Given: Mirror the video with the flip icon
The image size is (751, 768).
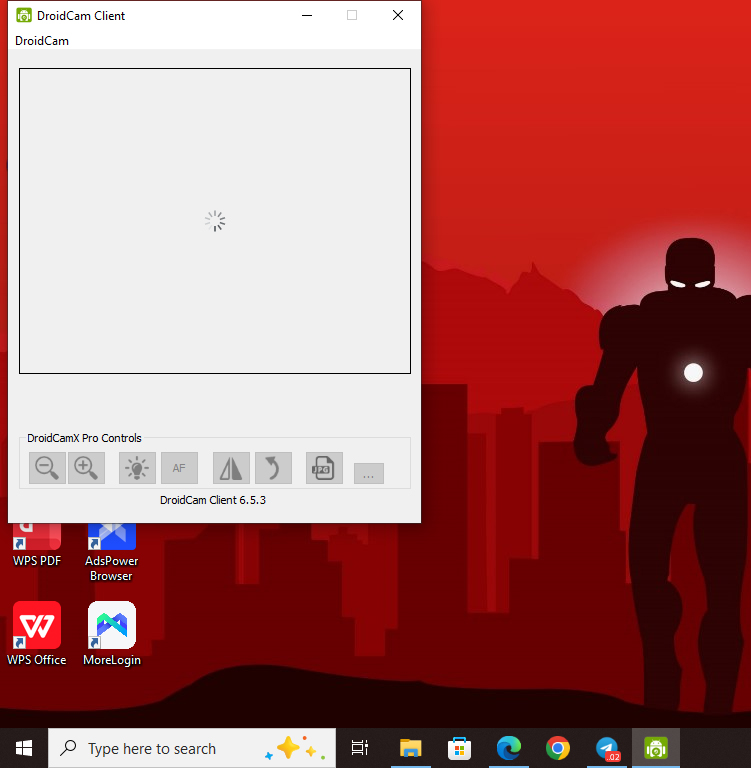Looking at the screenshot, I should coord(231,467).
